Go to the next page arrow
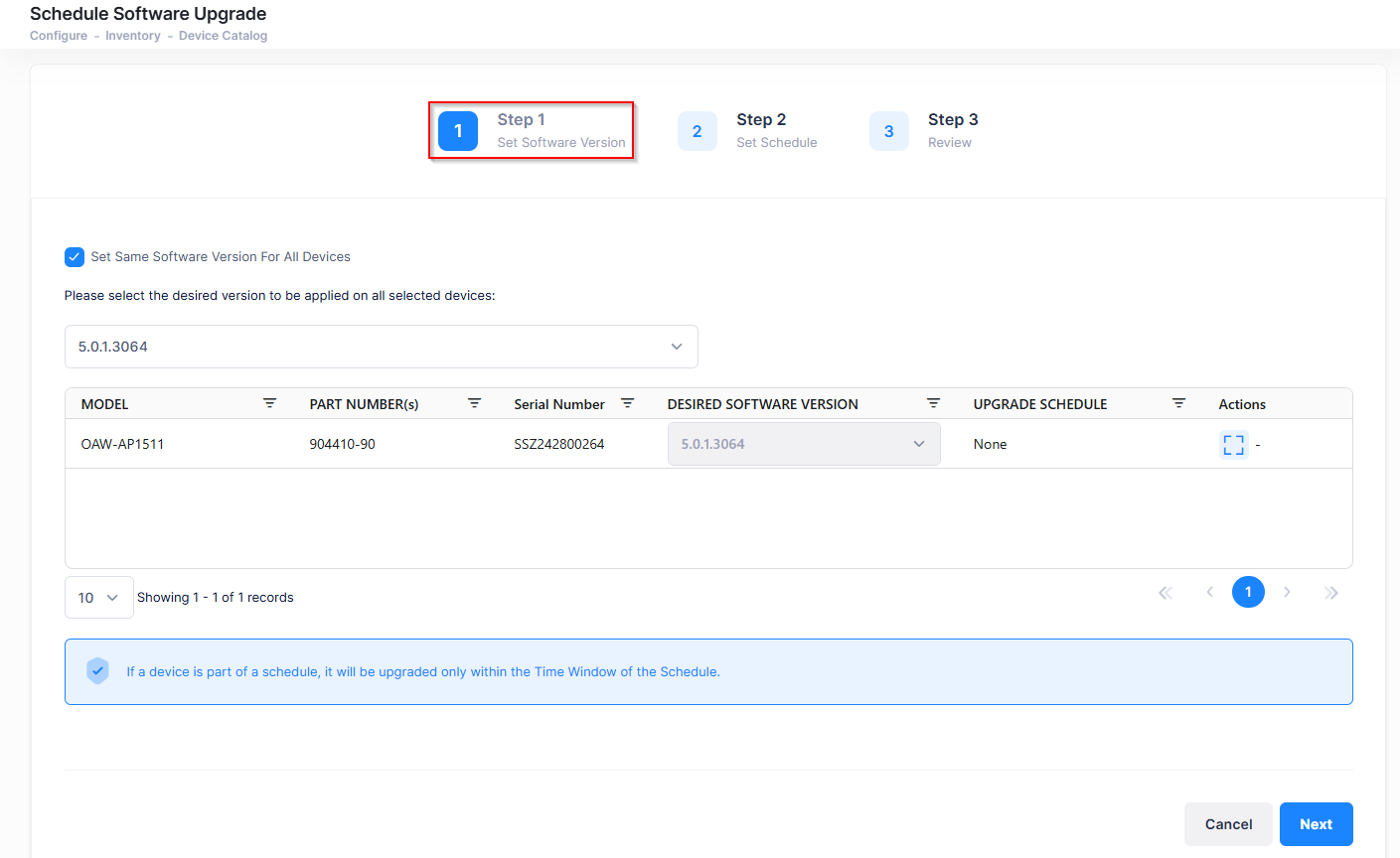 (x=1288, y=593)
